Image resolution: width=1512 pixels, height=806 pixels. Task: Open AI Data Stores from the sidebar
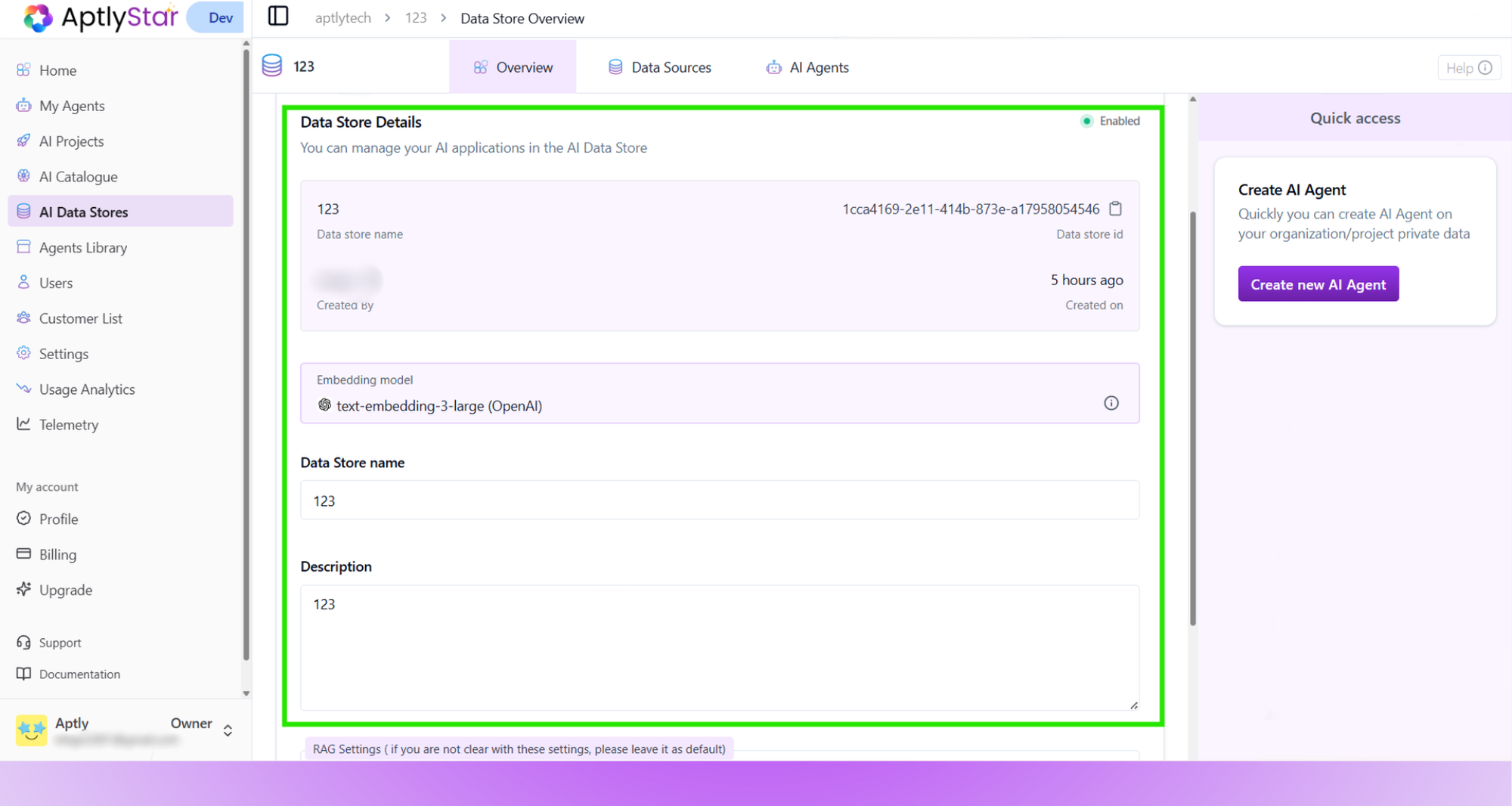83,212
